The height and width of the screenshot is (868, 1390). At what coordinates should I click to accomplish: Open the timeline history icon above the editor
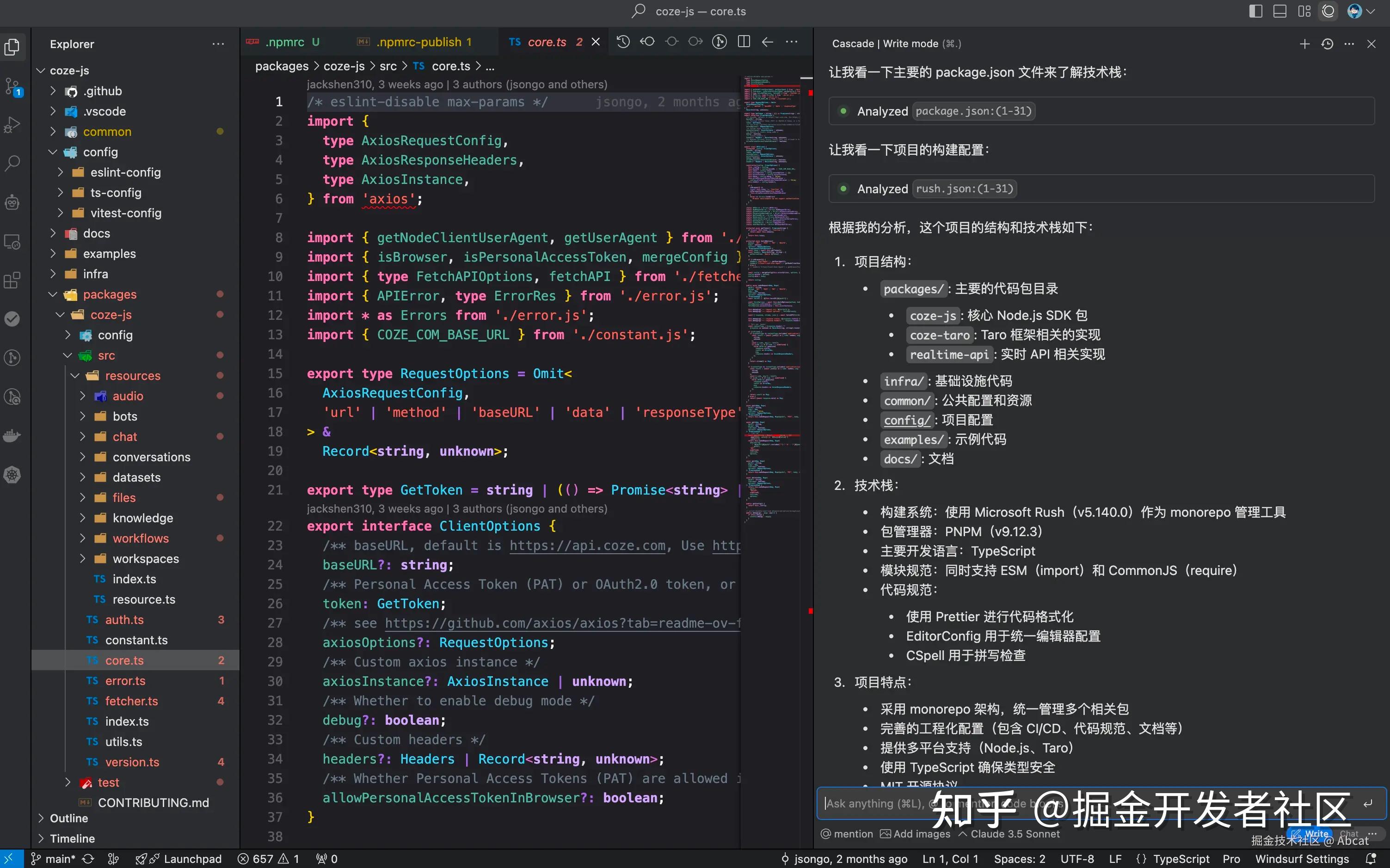(x=623, y=41)
